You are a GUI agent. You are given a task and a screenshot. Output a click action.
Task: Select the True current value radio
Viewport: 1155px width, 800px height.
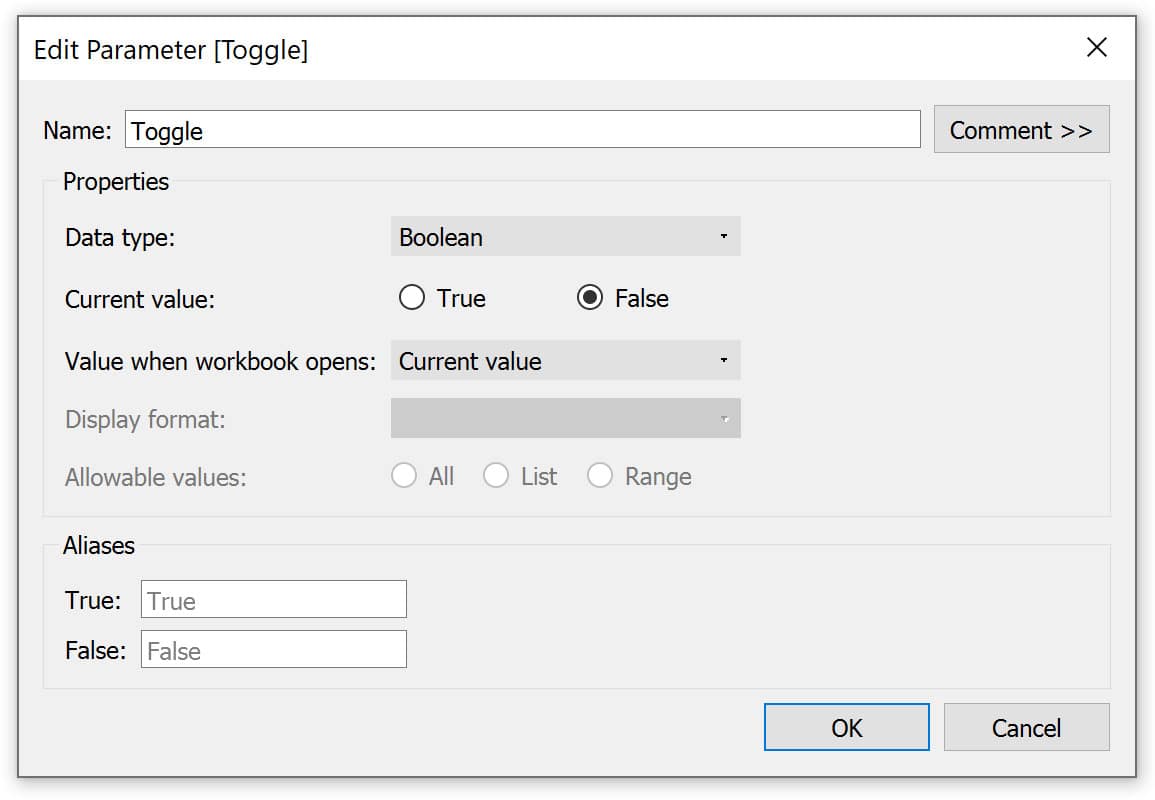click(412, 298)
